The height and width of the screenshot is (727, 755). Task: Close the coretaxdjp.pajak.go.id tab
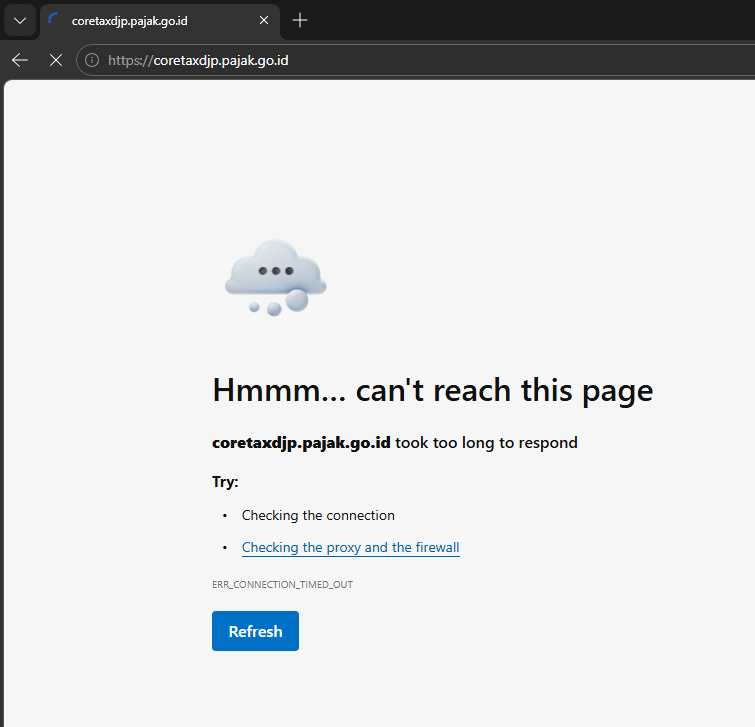pos(264,20)
